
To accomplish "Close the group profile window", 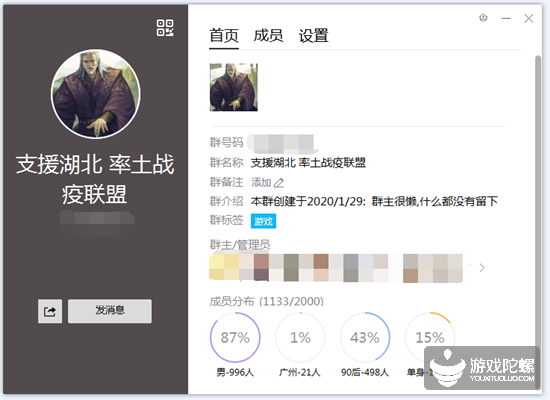I will pos(529,18).
